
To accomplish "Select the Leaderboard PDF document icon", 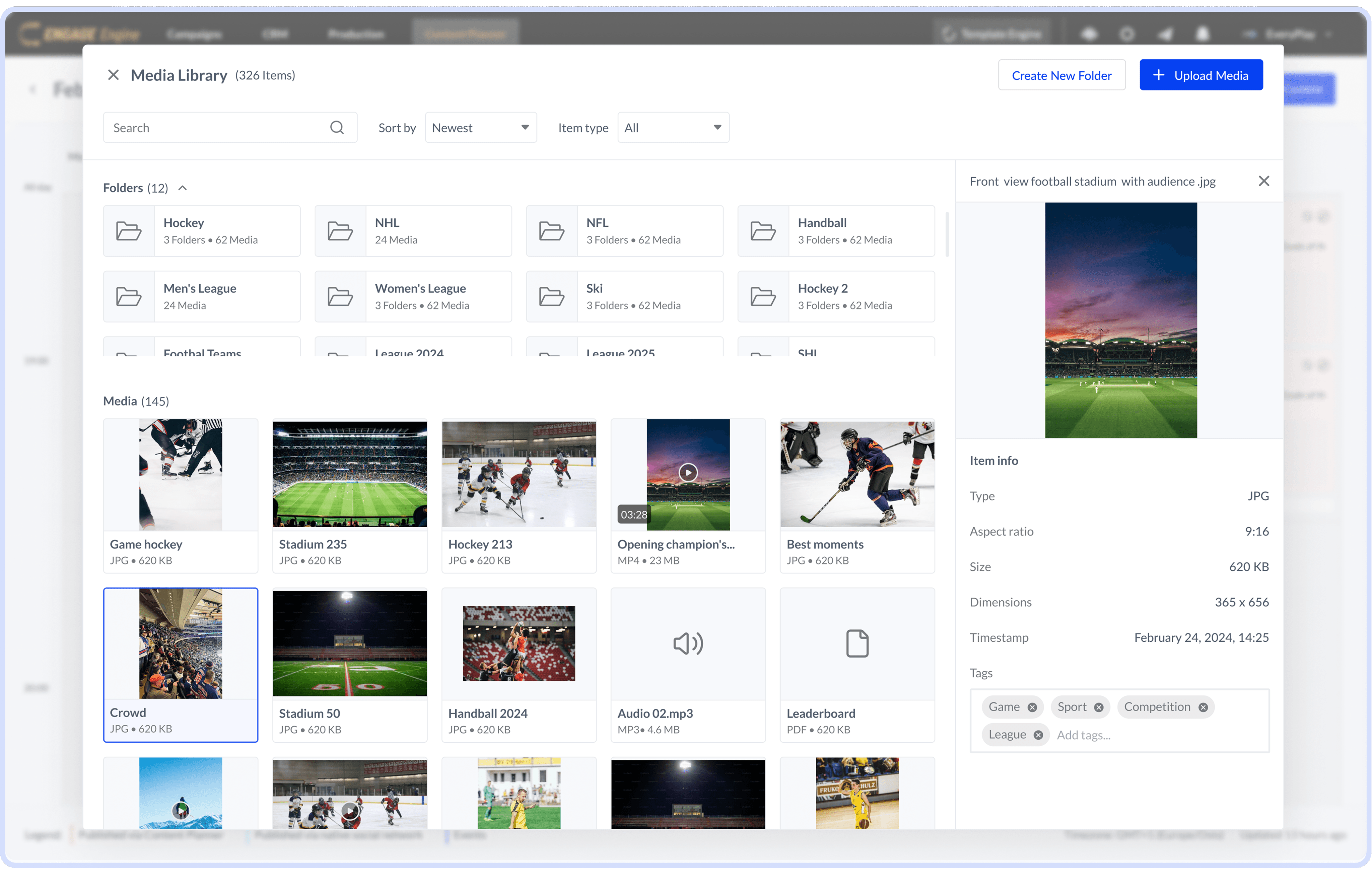I will click(x=856, y=643).
